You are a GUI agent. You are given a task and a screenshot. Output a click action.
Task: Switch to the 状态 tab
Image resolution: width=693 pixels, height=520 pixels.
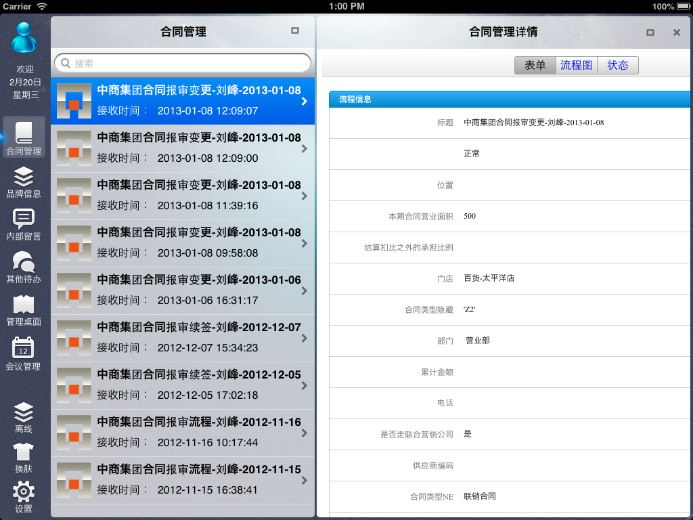click(618, 65)
